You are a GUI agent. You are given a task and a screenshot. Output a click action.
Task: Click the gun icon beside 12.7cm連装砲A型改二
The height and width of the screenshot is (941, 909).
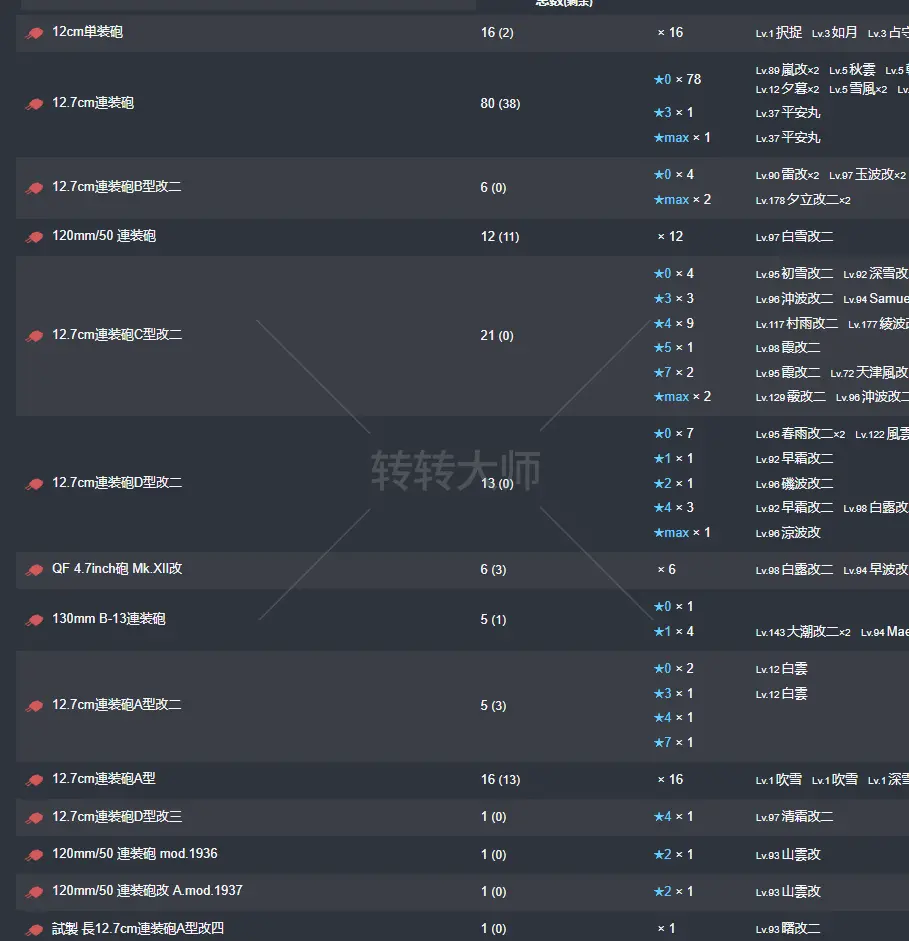[34, 706]
